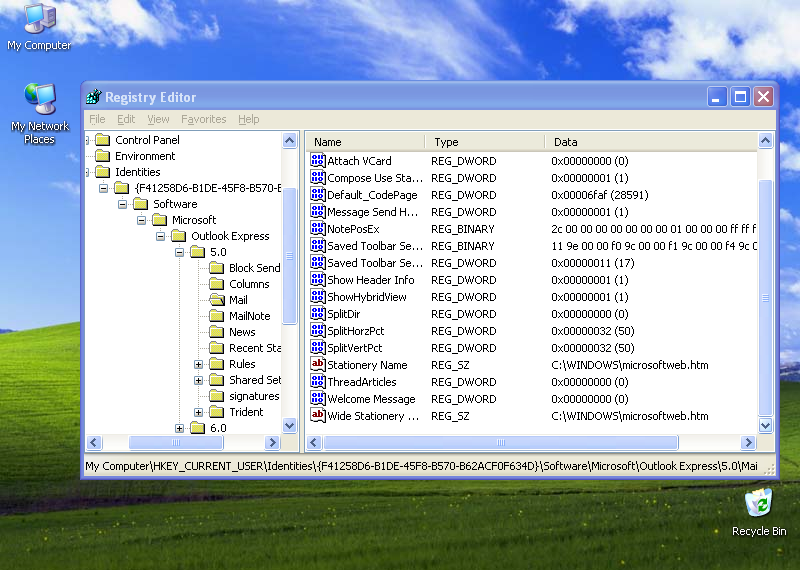800x570 pixels.
Task: Click the Environment folder icon
Action: tap(103, 156)
